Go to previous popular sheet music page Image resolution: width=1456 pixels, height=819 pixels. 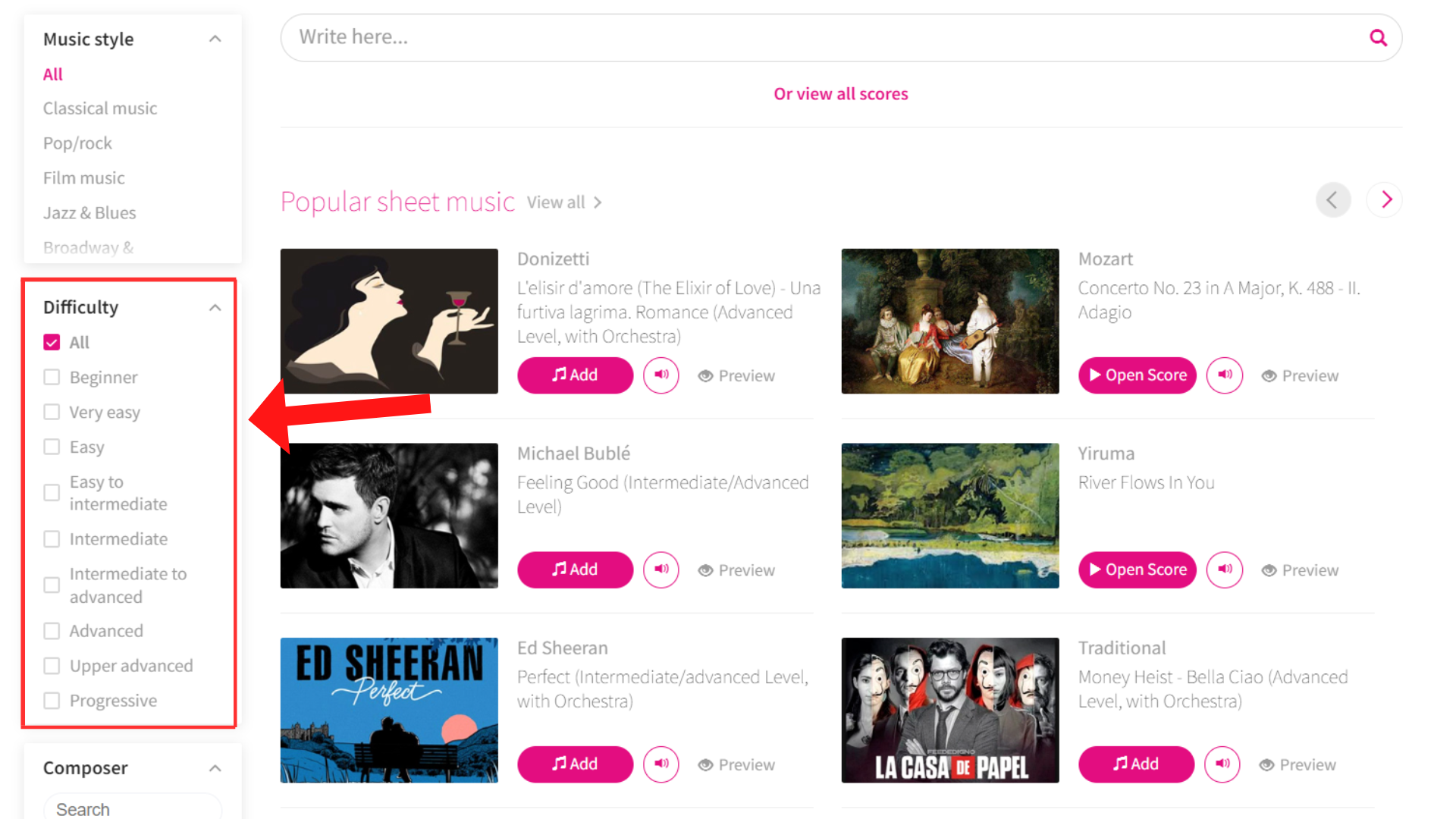[1332, 200]
